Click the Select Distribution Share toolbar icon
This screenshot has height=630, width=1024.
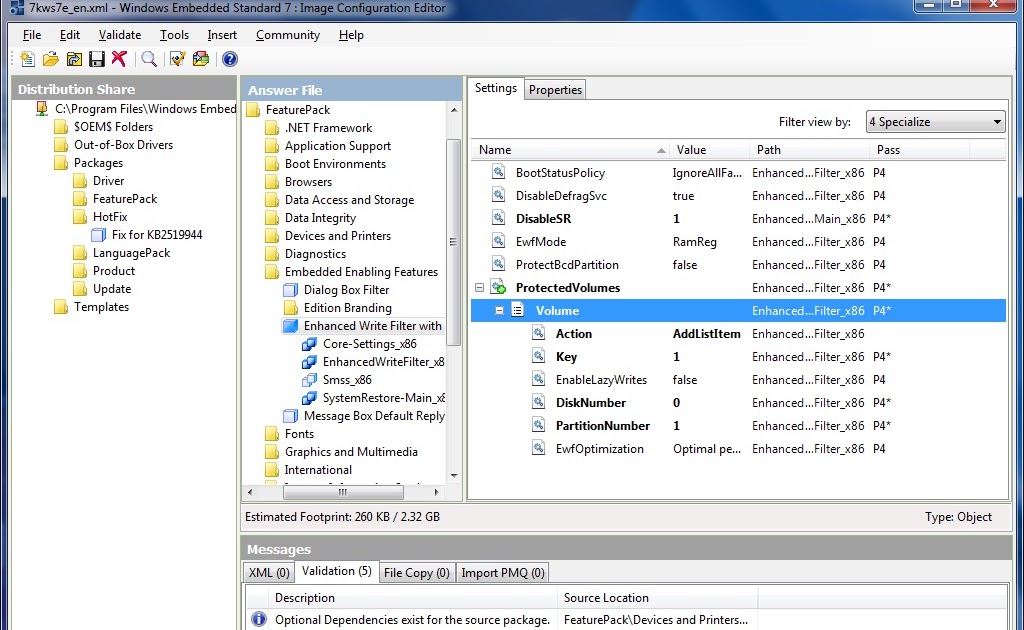pyautogui.click(x=74, y=59)
